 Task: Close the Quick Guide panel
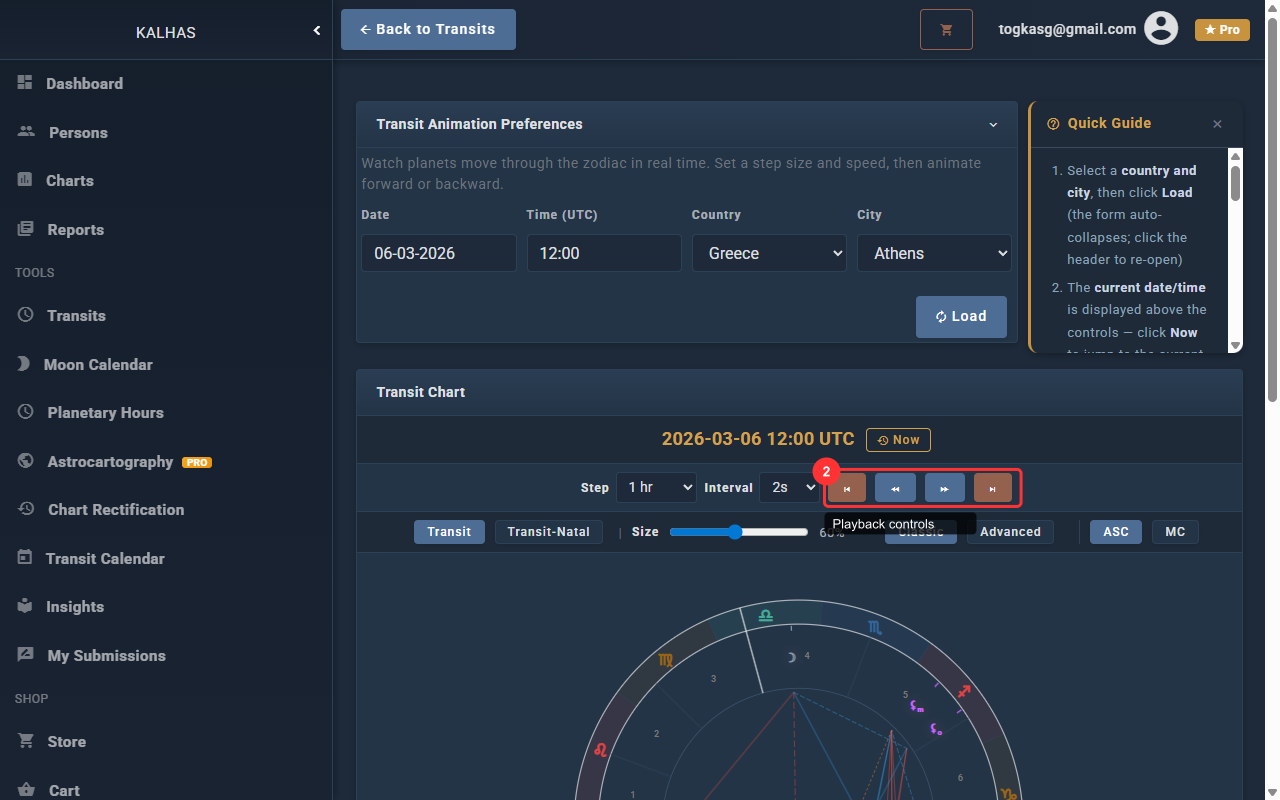(1217, 124)
